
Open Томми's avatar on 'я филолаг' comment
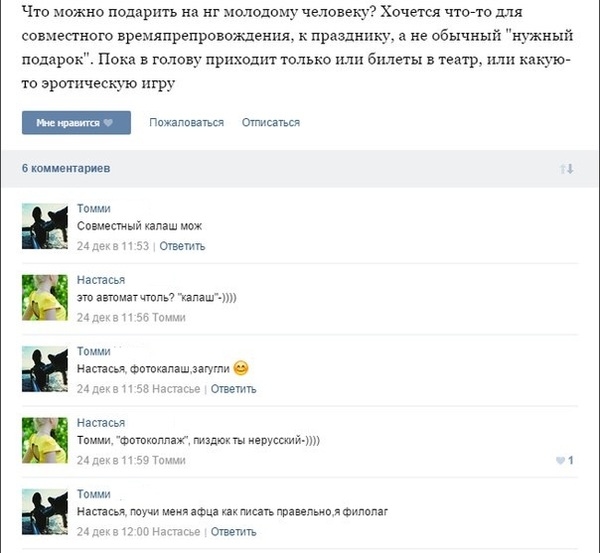[x=45, y=512]
